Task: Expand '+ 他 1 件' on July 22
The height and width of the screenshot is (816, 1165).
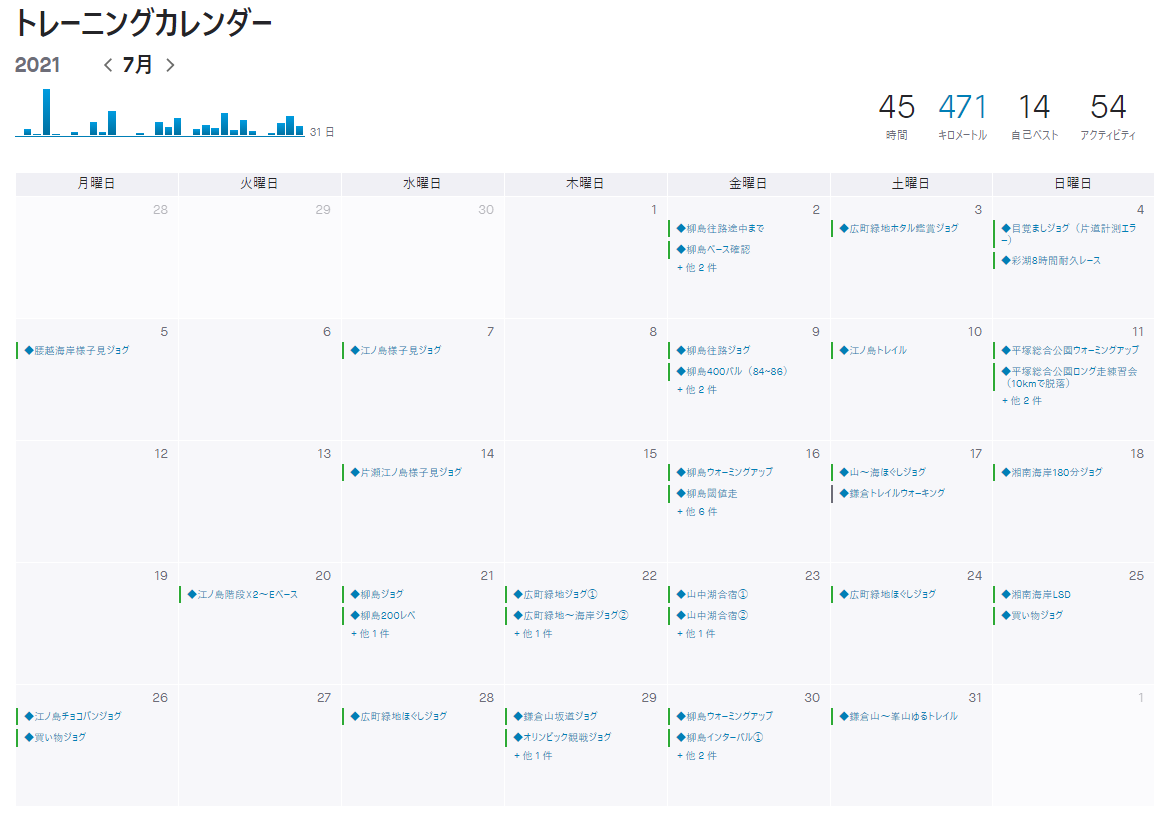Action: point(533,634)
